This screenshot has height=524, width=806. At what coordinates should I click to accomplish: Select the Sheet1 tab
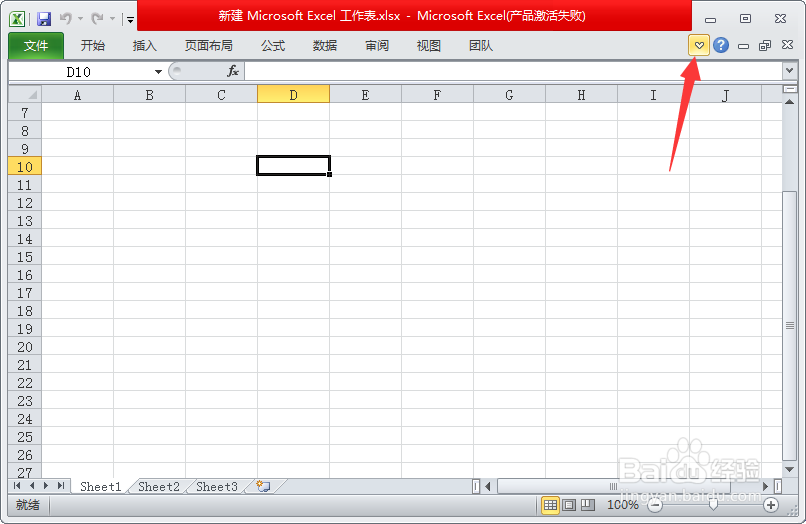tap(100, 486)
